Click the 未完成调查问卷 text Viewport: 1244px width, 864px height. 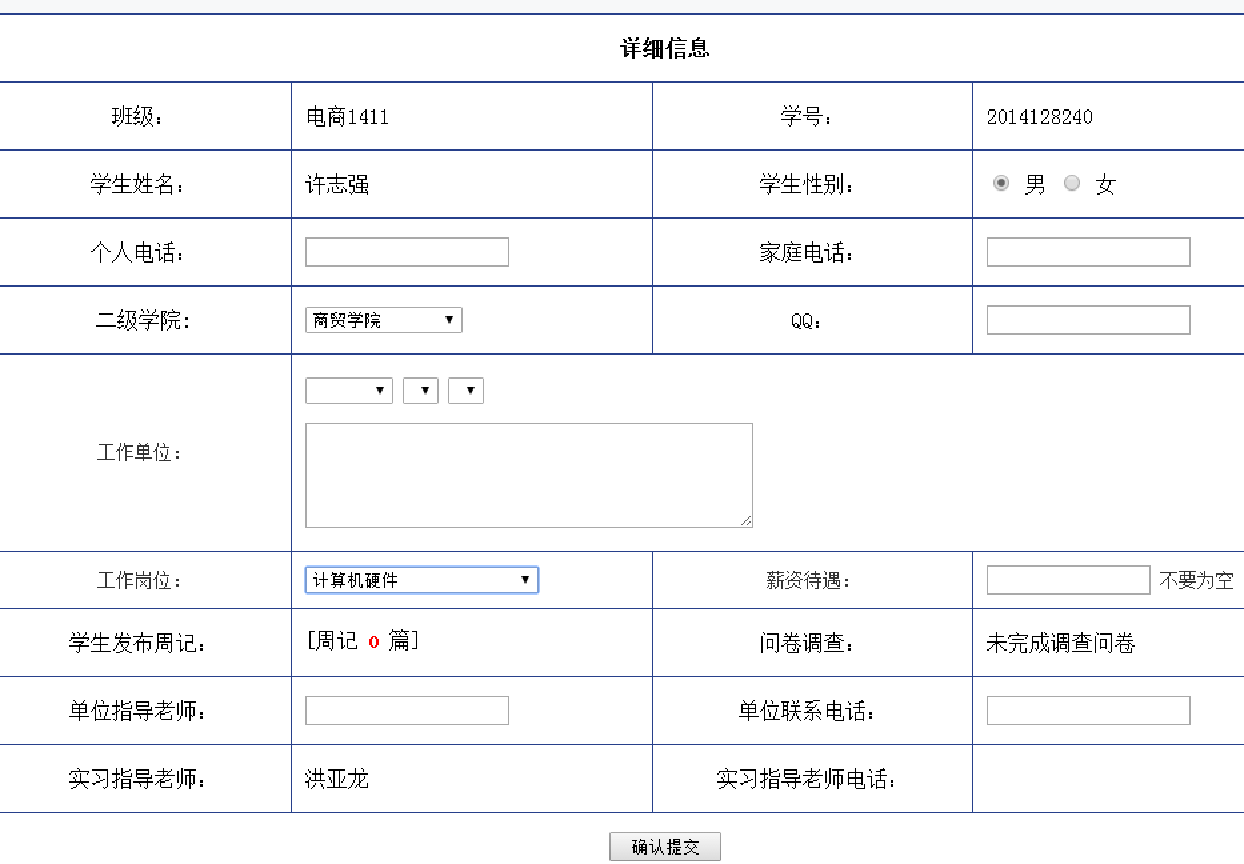point(1061,643)
